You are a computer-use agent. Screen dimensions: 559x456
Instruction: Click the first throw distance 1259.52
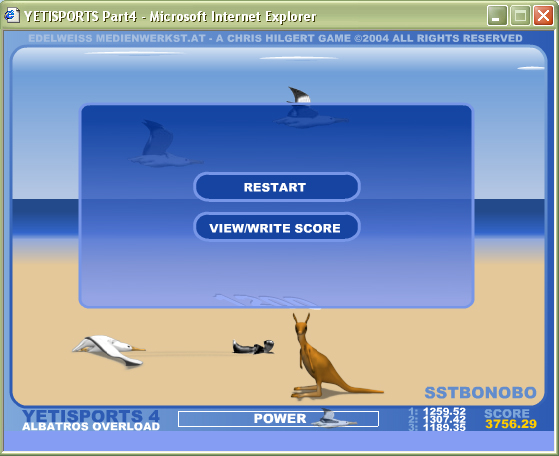coord(444,411)
